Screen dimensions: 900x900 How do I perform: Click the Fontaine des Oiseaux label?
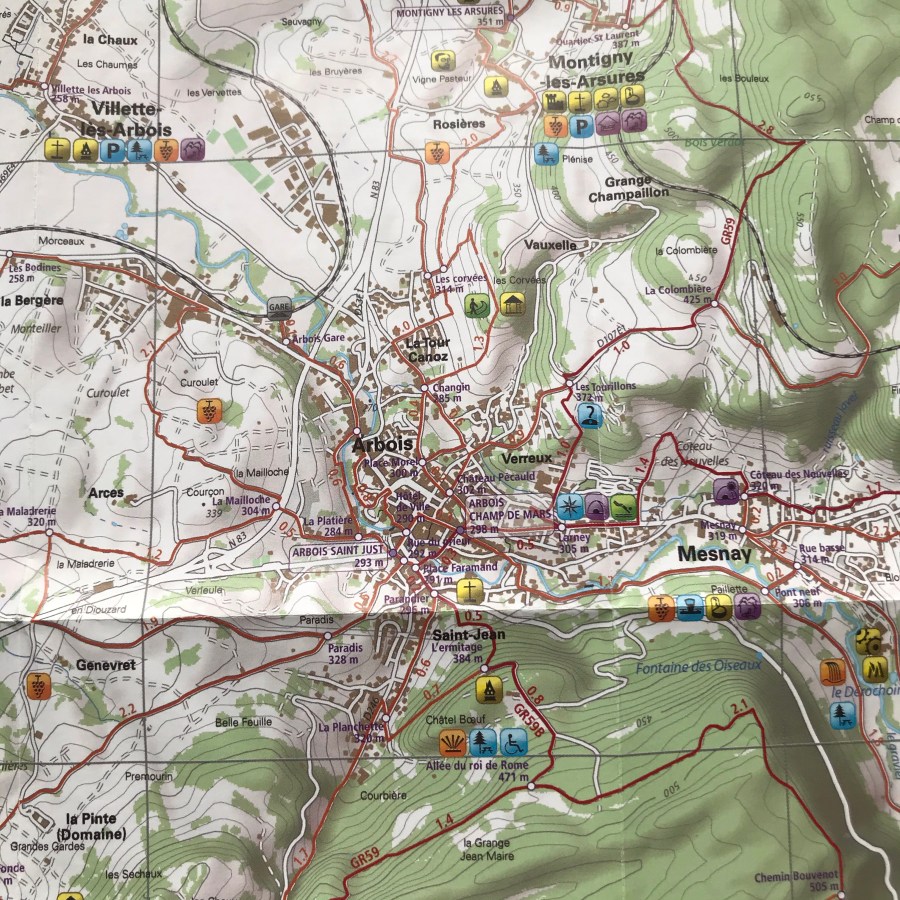point(698,664)
